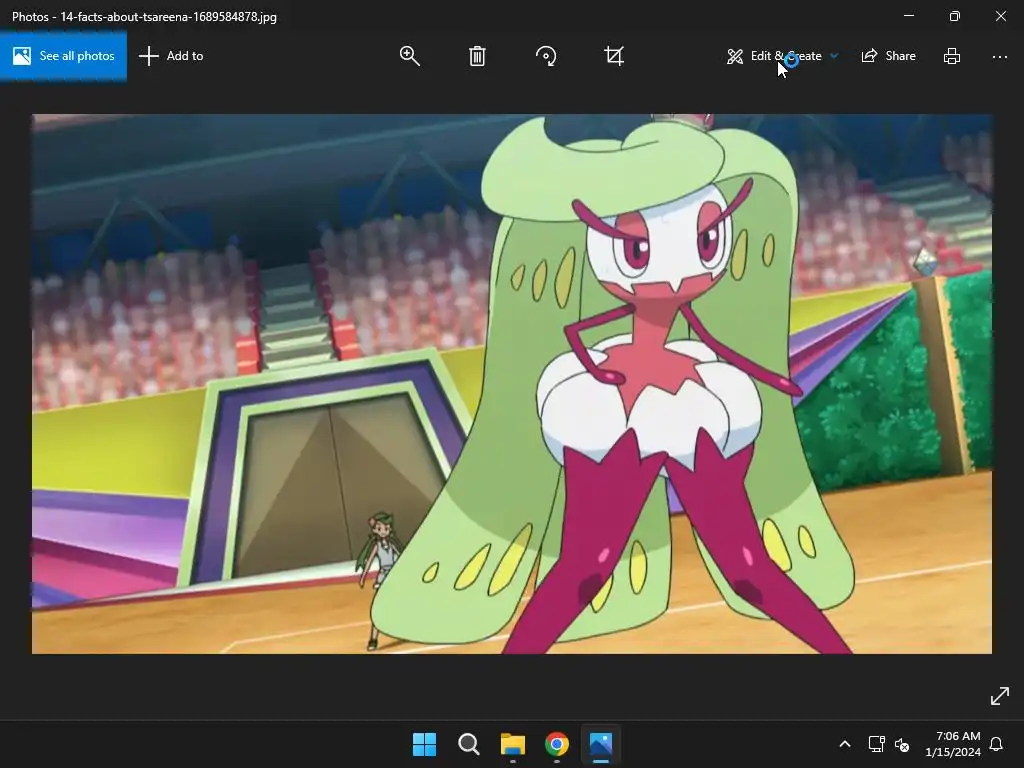Select the Crop tool icon
Screen dimensions: 1024x768
614,56
